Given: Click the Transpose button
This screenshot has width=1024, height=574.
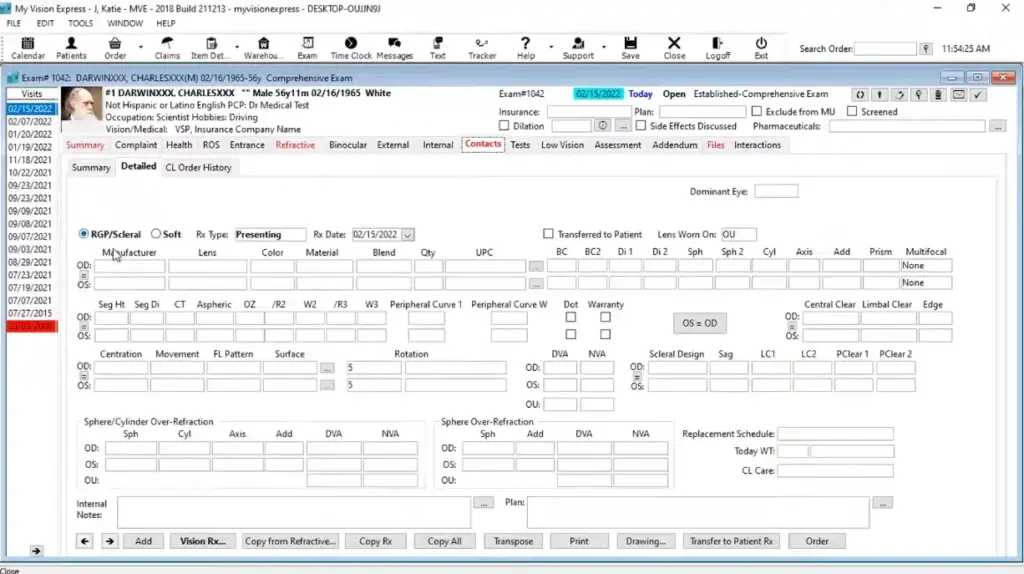Looking at the screenshot, I should coord(513,541).
